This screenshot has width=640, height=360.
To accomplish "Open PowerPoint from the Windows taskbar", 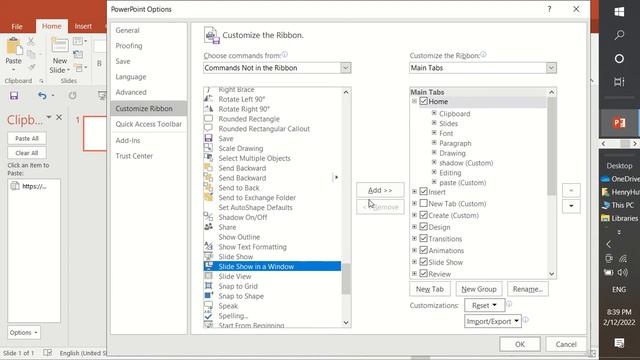I will [x=619, y=122].
